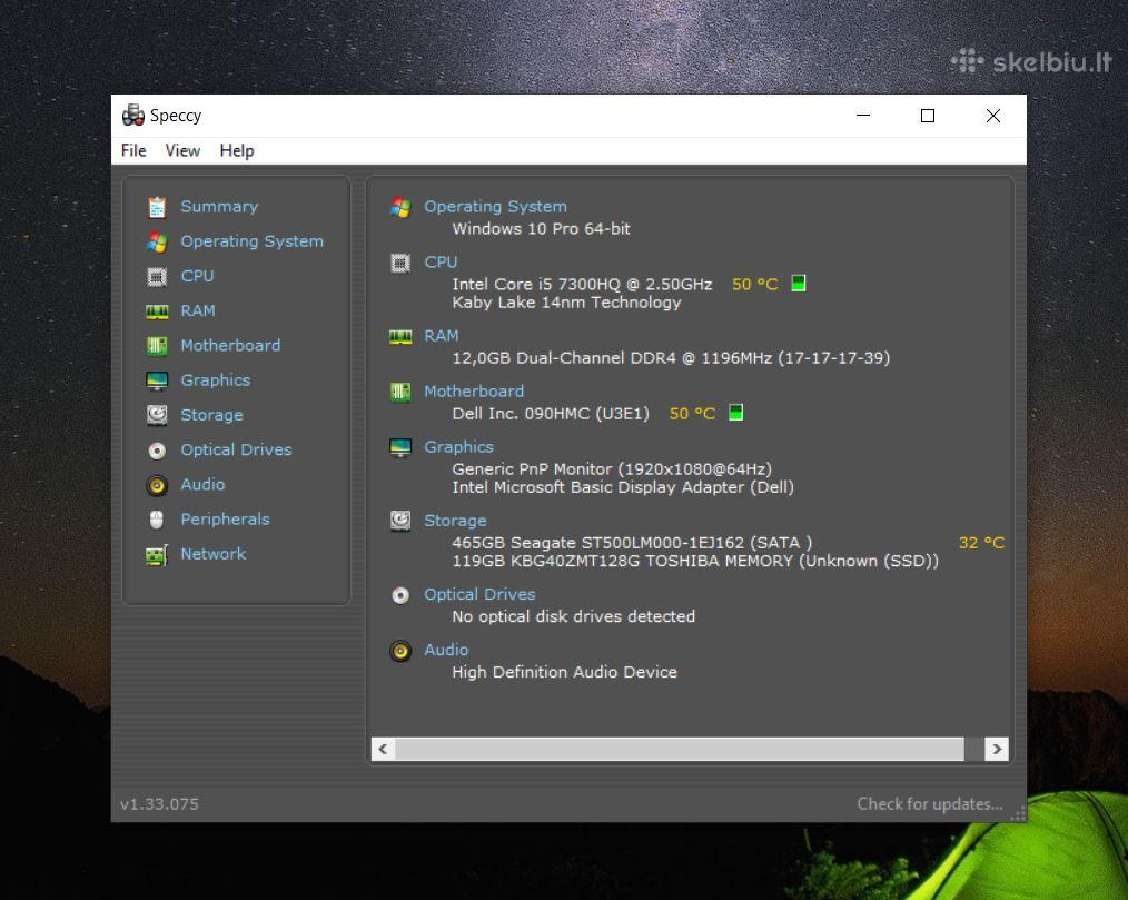Click the Storage drive icon in summary panel
The image size is (1128, 900).
pyautogui.click(x=400, y=520)
